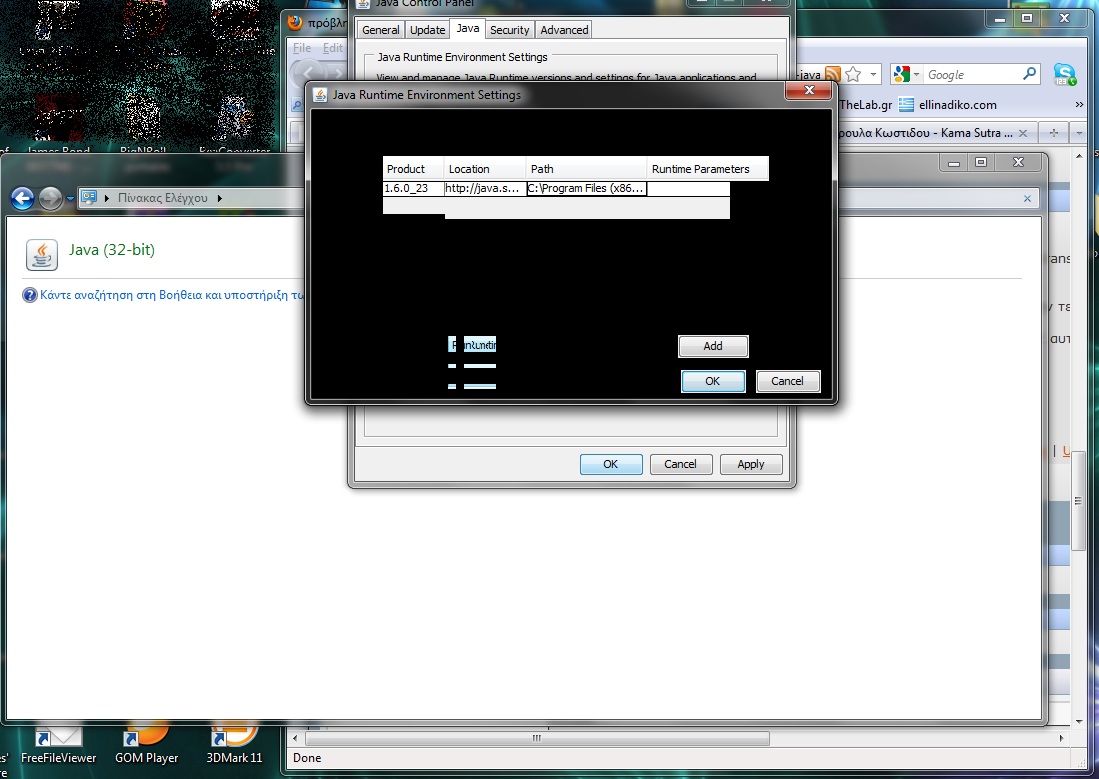Click the left arrow of Firefox horizontal scrollbar
The width and height of the screenshot is (1099, 779).
coord(295,738)
